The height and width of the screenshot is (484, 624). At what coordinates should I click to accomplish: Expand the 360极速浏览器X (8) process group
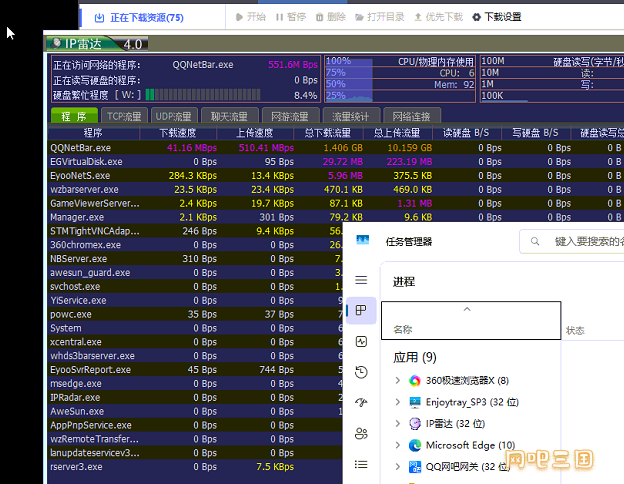398,381
